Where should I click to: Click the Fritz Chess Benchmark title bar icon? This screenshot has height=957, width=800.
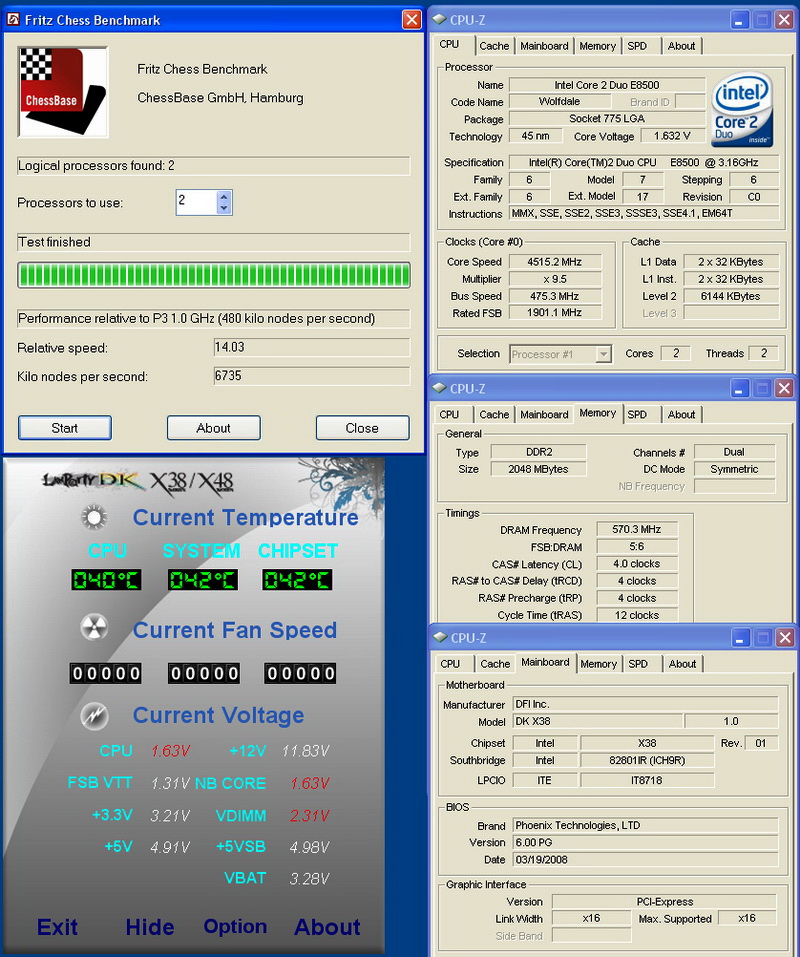pos(13,20)
